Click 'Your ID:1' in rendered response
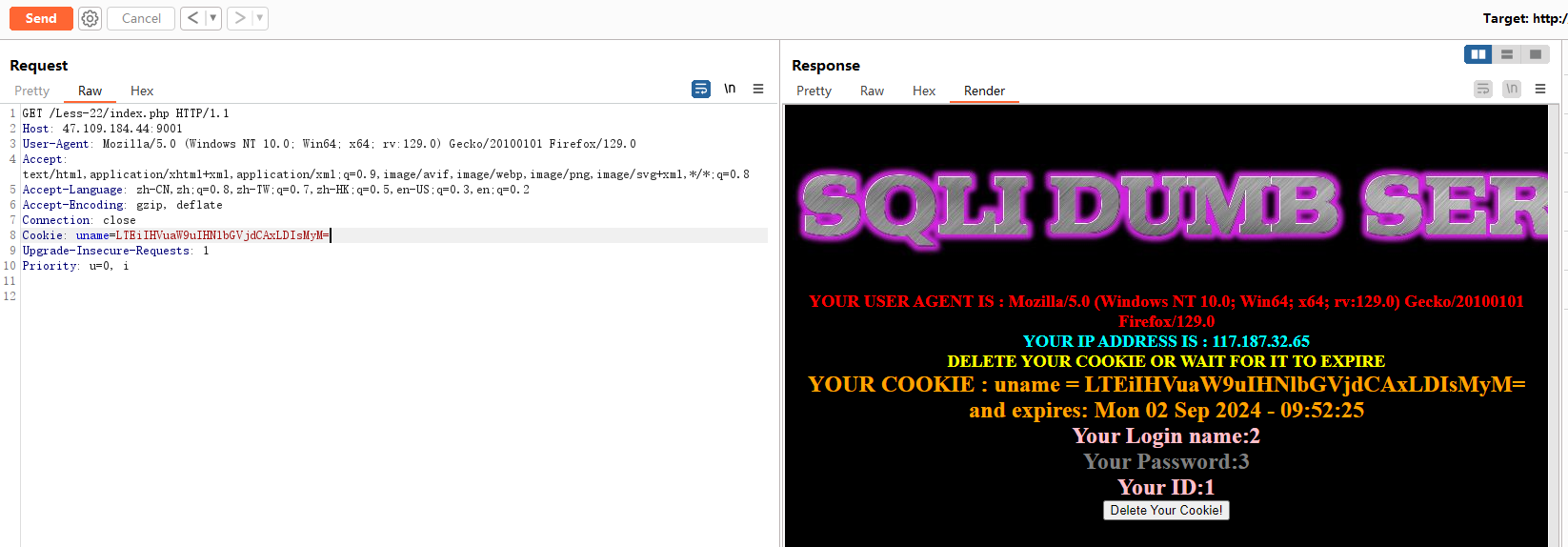This screenshot has width=1568, height=547. tap(1166, 488)
